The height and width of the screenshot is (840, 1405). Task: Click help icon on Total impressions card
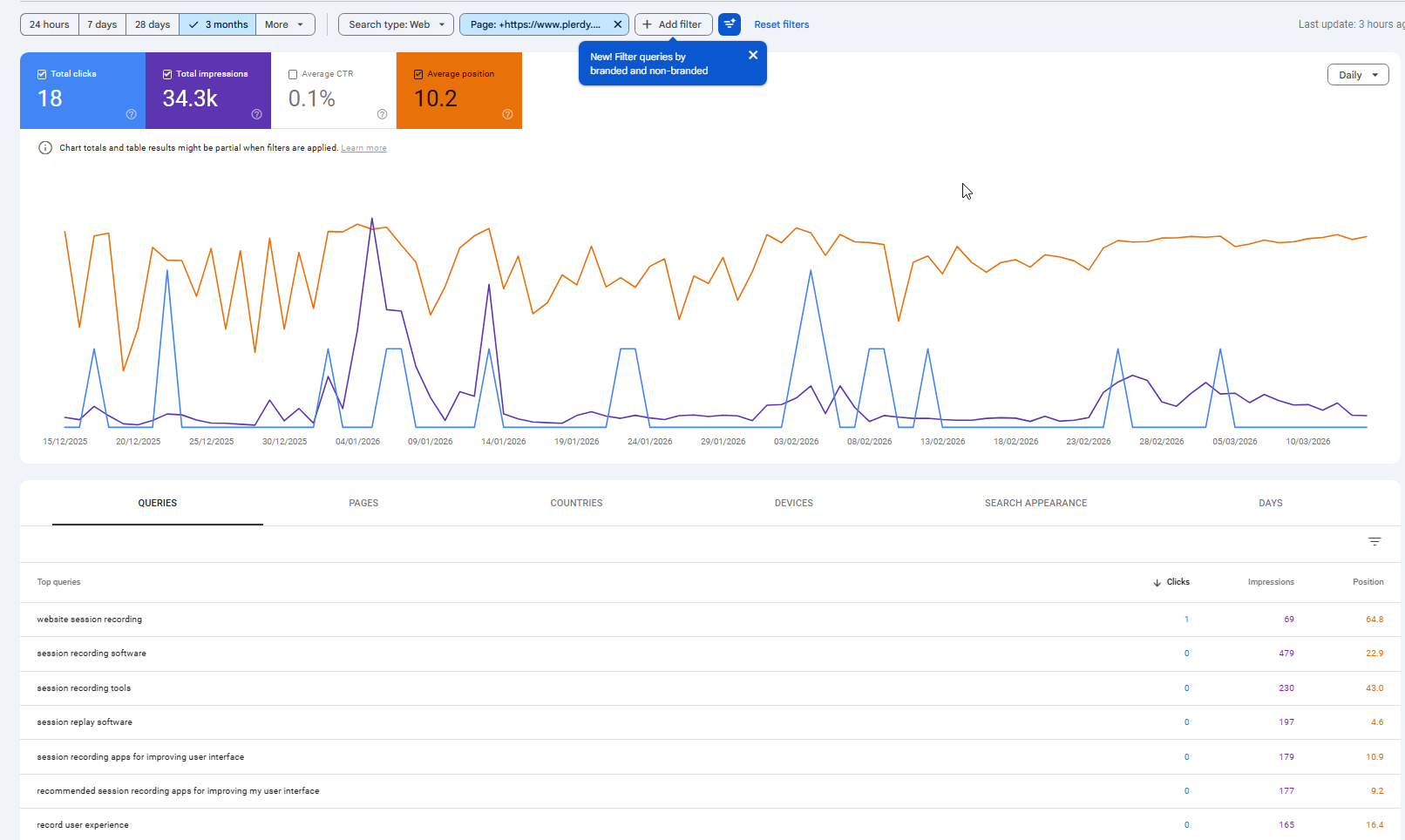[257, 114]
